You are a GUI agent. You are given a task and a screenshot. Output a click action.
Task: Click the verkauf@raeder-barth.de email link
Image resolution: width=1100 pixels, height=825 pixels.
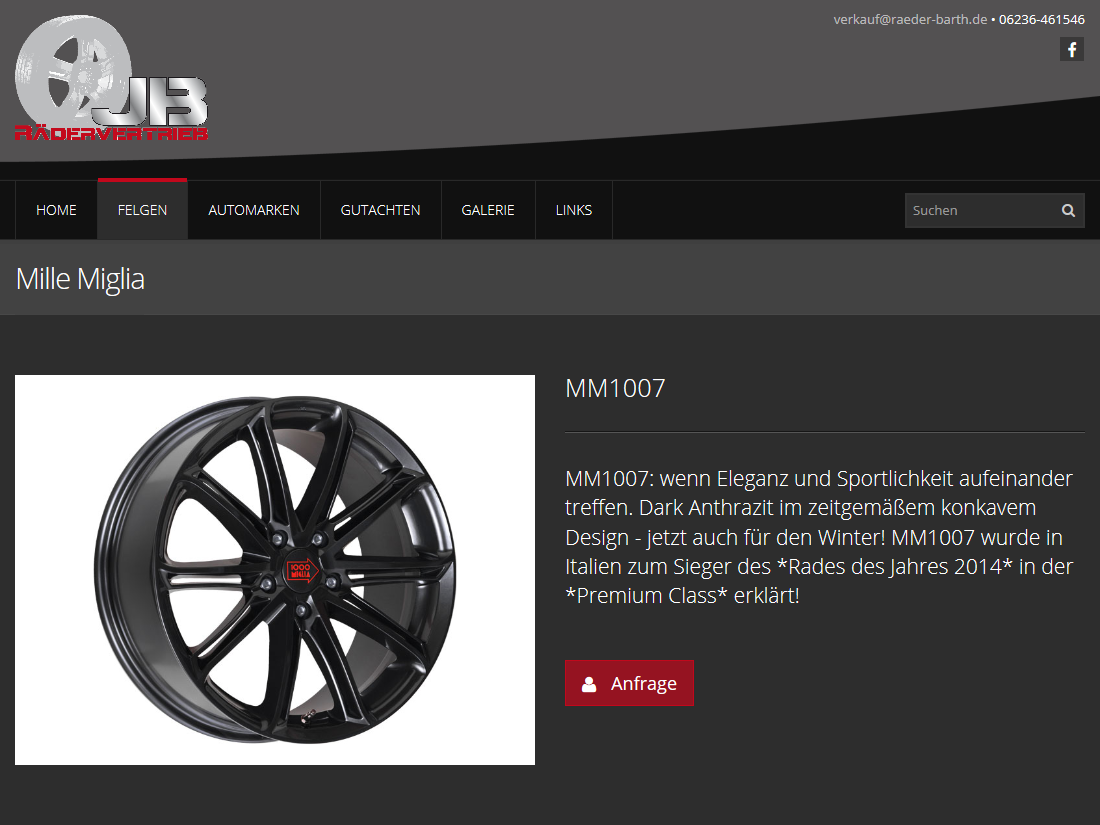910,20
